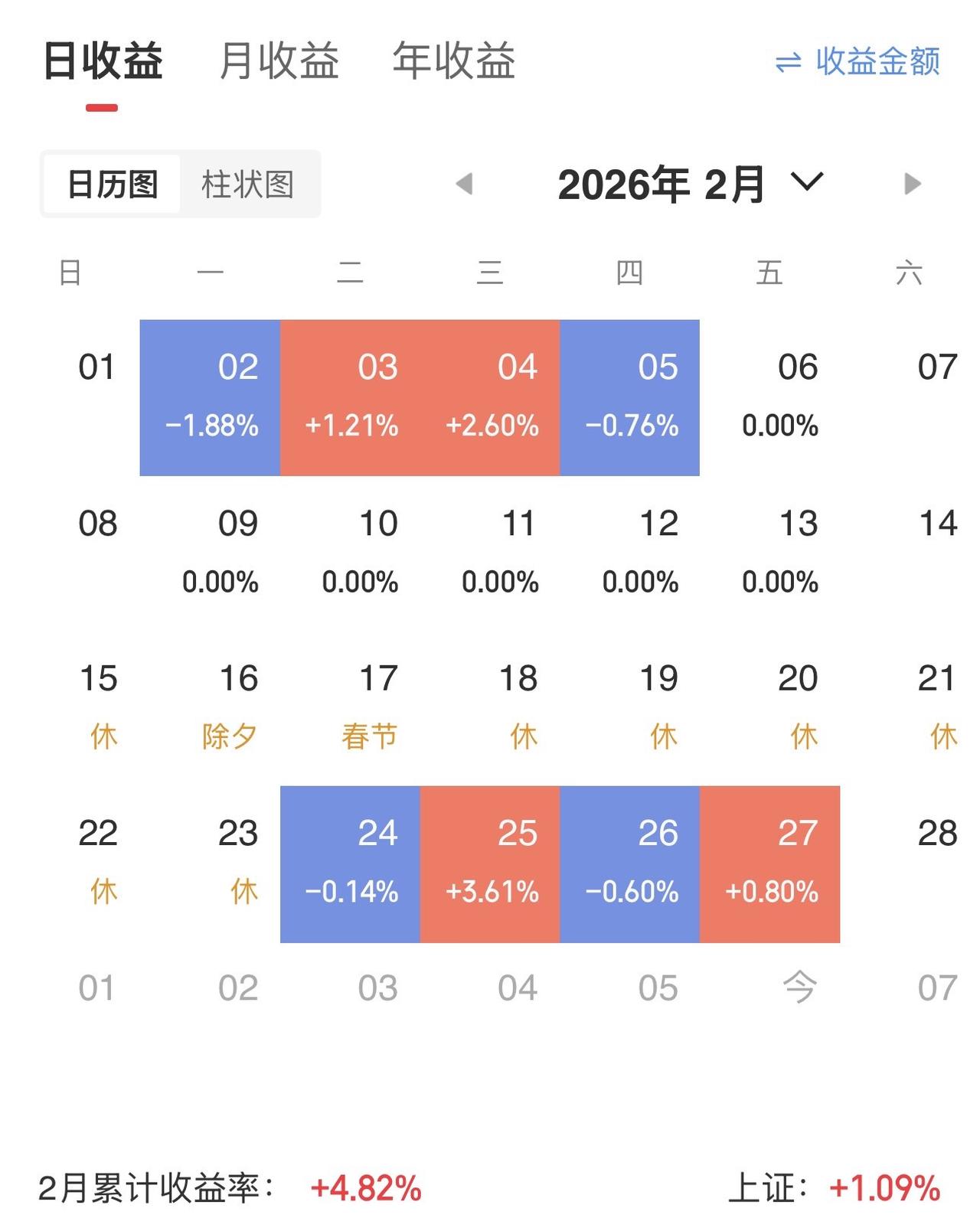Select Feb 04 cell showing +2.60%
The height and width of the screenshot is (1221, 980).
click(x=490, y=398)
